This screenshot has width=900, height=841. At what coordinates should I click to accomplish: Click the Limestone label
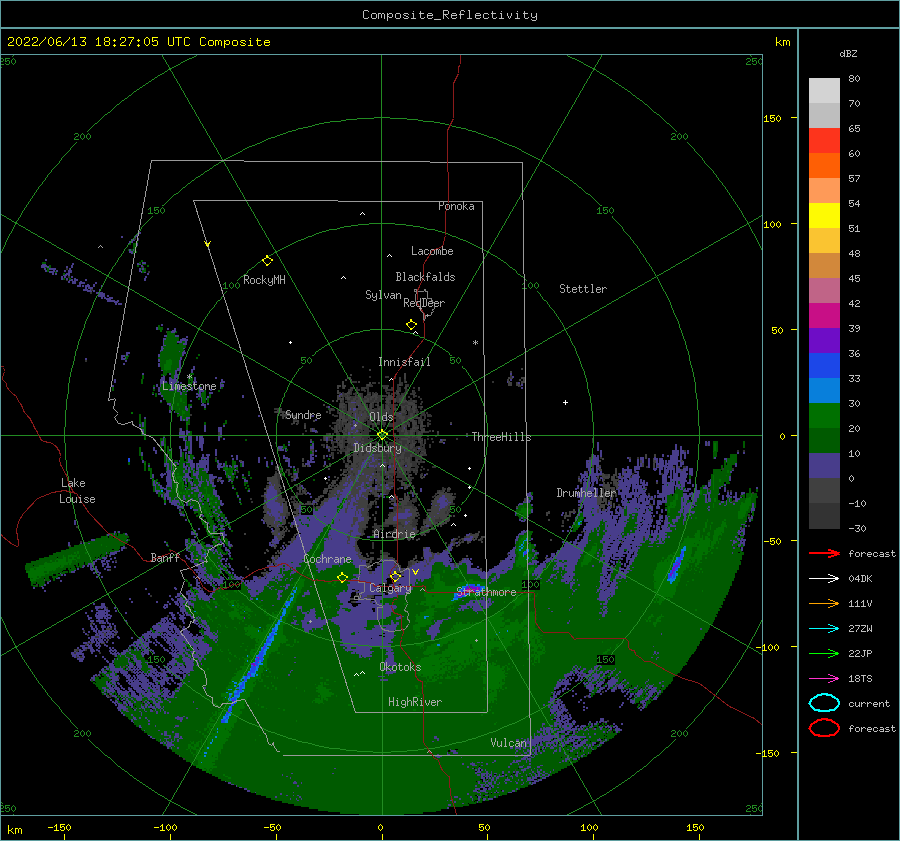click(x=189, y=386)
